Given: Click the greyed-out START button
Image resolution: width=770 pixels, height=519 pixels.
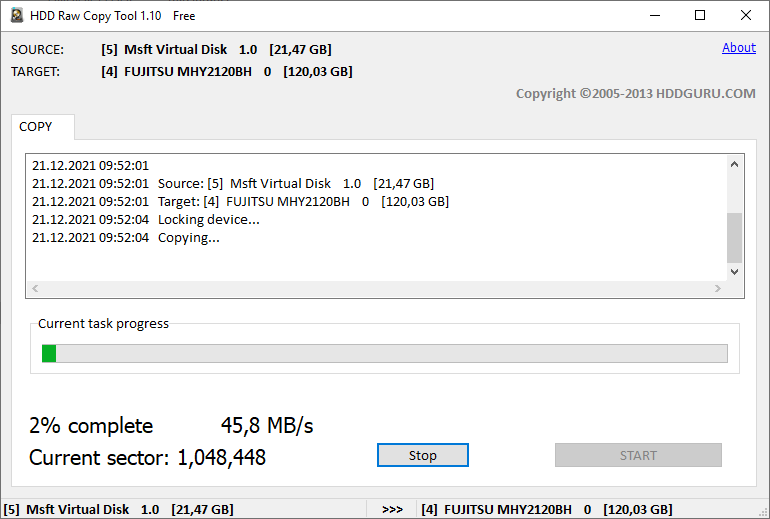Looking at the screenshot, I should click(638, 455).
